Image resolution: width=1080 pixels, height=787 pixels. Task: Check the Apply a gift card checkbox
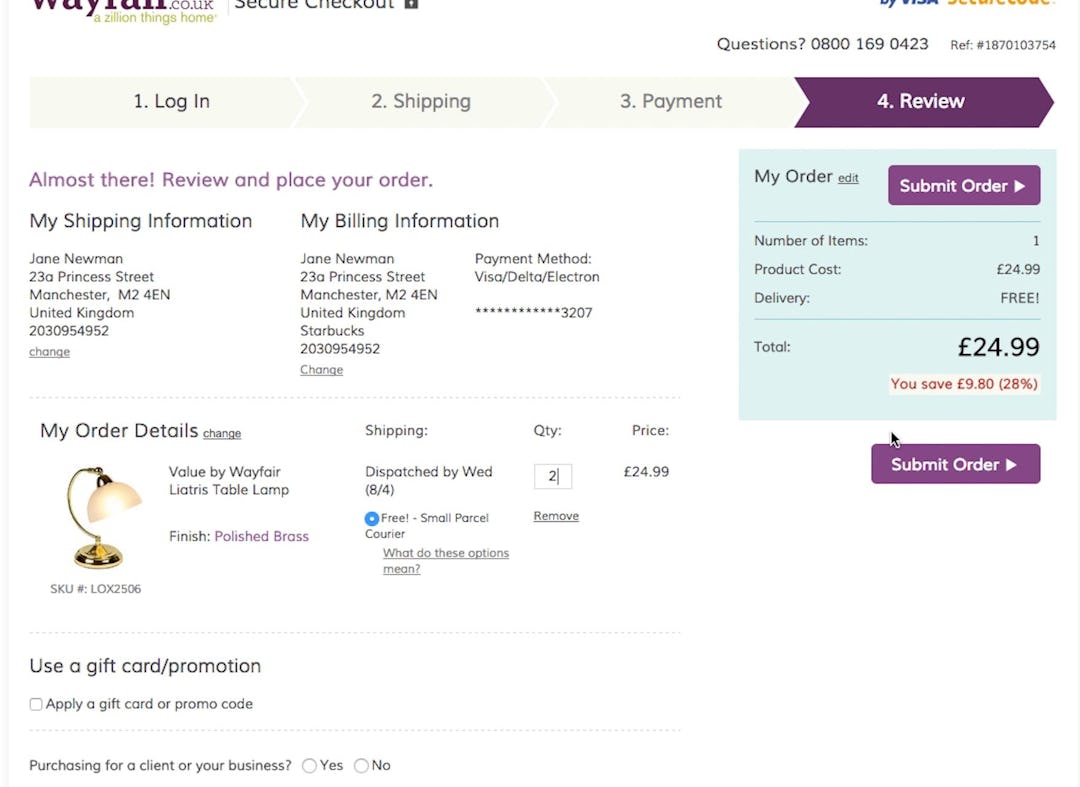pyautogui.click(x=35, y=704)
